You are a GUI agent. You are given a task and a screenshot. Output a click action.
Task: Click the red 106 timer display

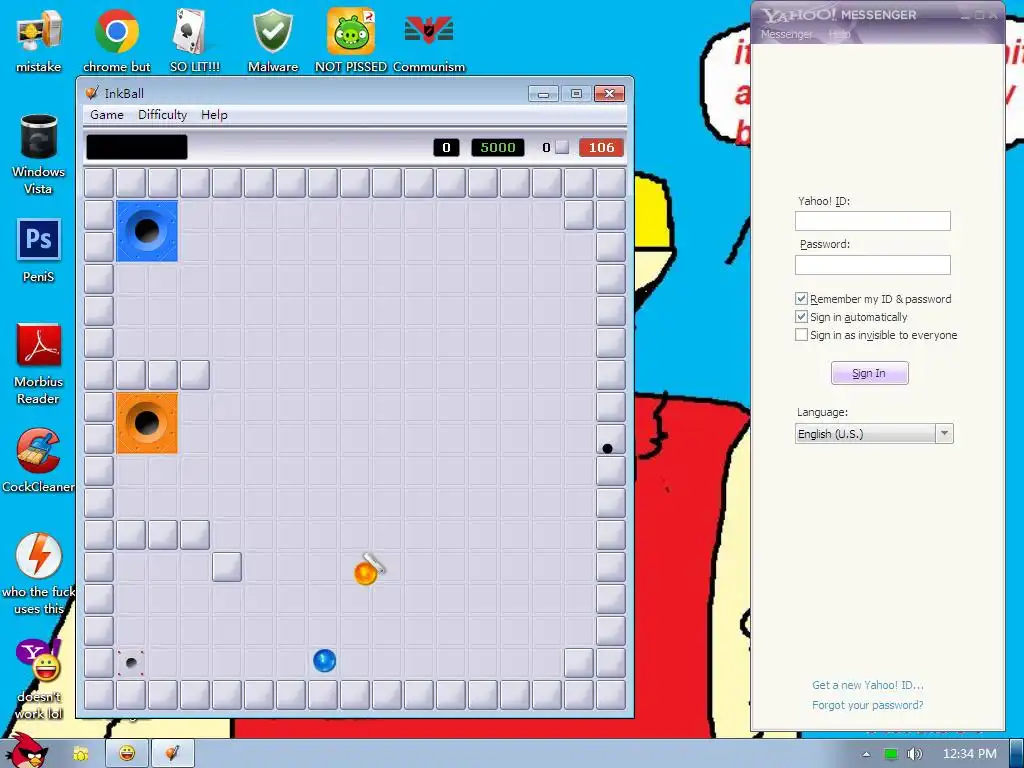point(601,148)
